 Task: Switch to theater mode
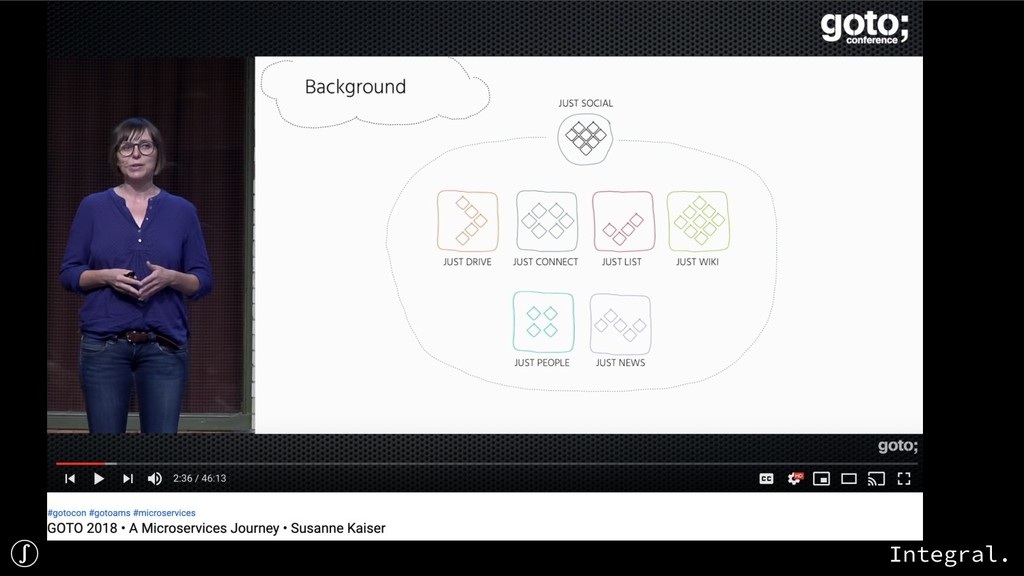(x=849, y=479)
